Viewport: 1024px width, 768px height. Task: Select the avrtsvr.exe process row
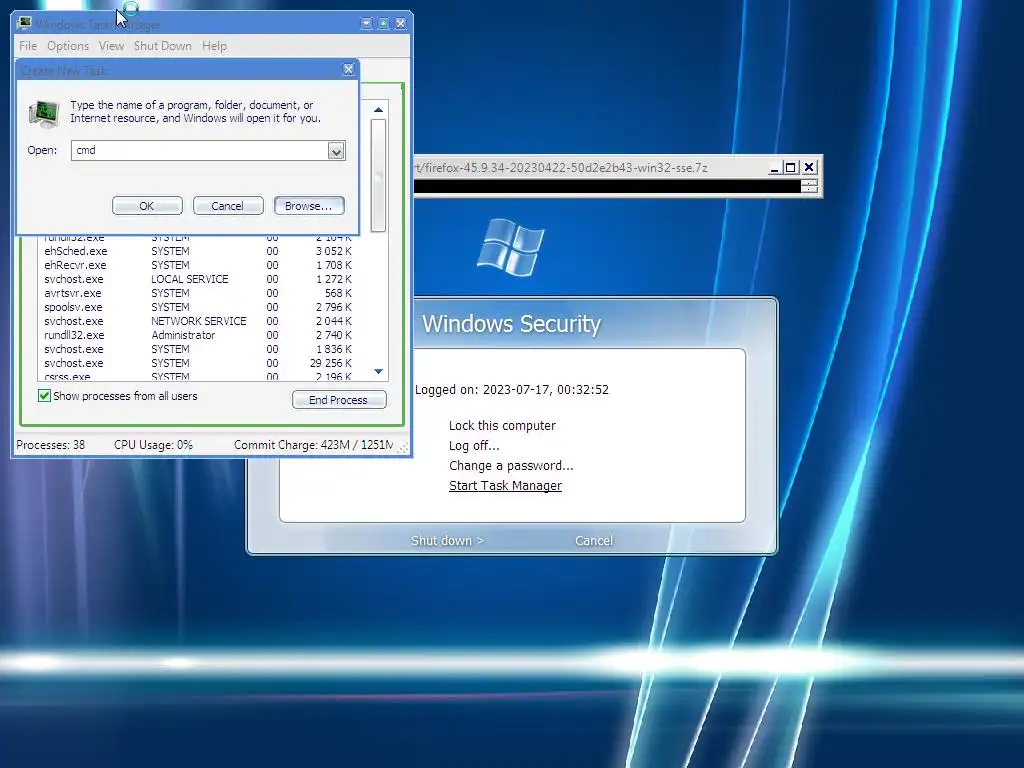point(198,293)
